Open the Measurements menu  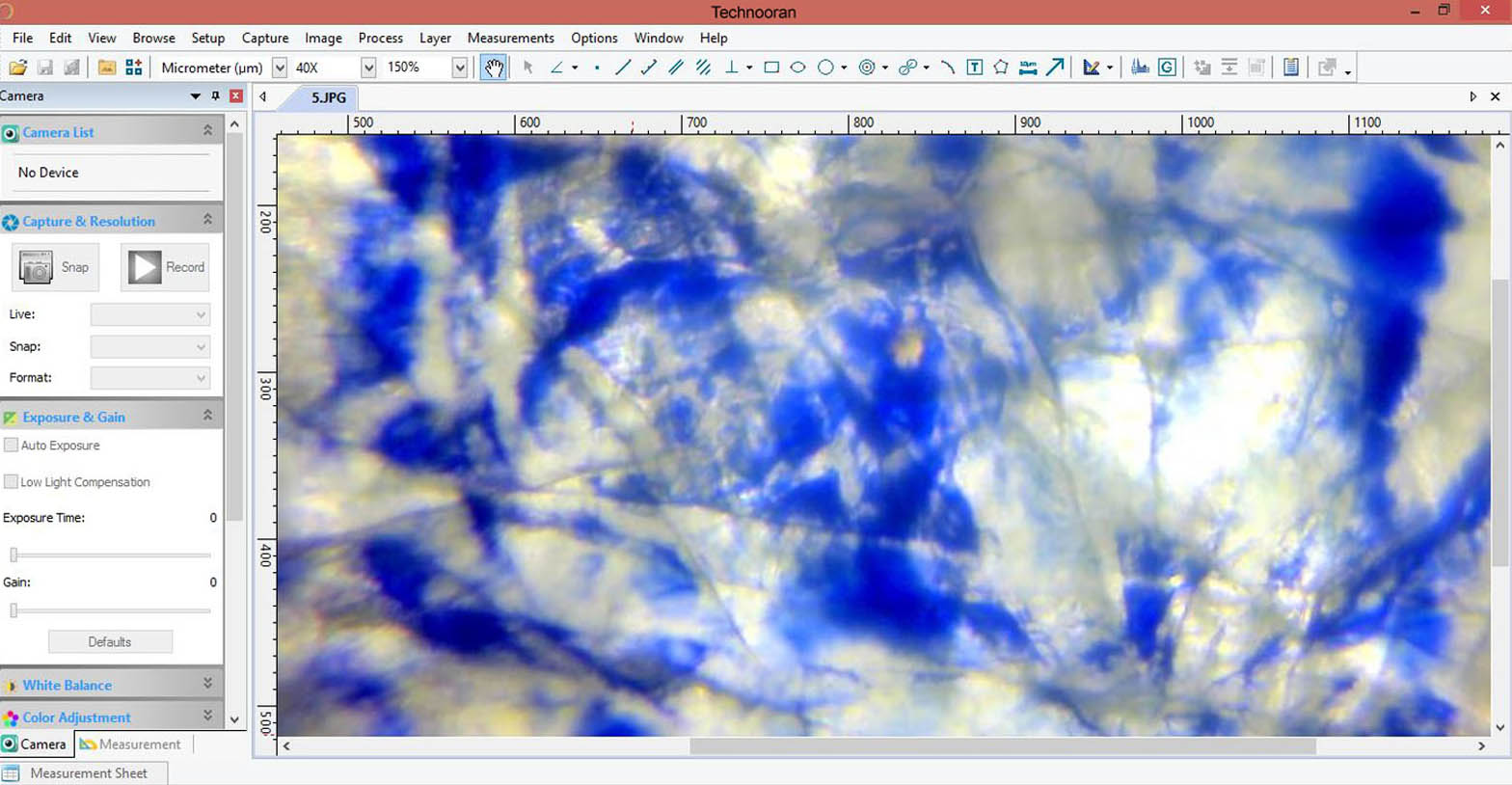[x=510, y=38]
